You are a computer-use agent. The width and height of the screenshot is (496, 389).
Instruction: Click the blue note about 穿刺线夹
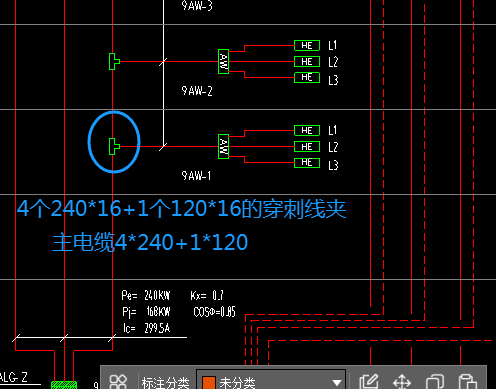point(182,209)
